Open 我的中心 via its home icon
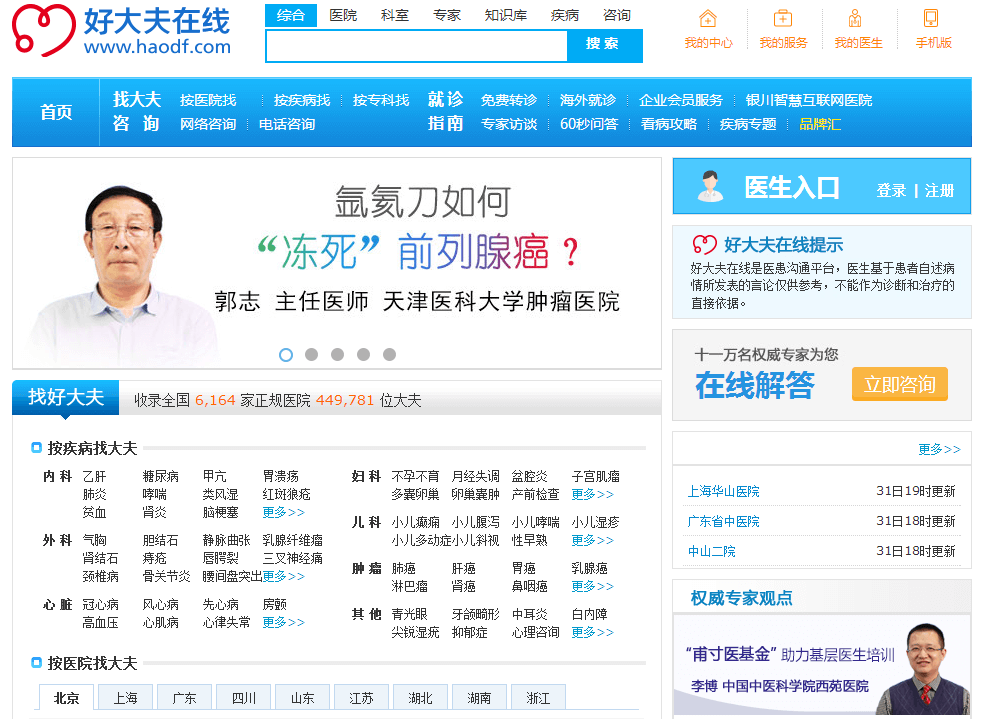The image size is (982, 719). click(708, 20)
